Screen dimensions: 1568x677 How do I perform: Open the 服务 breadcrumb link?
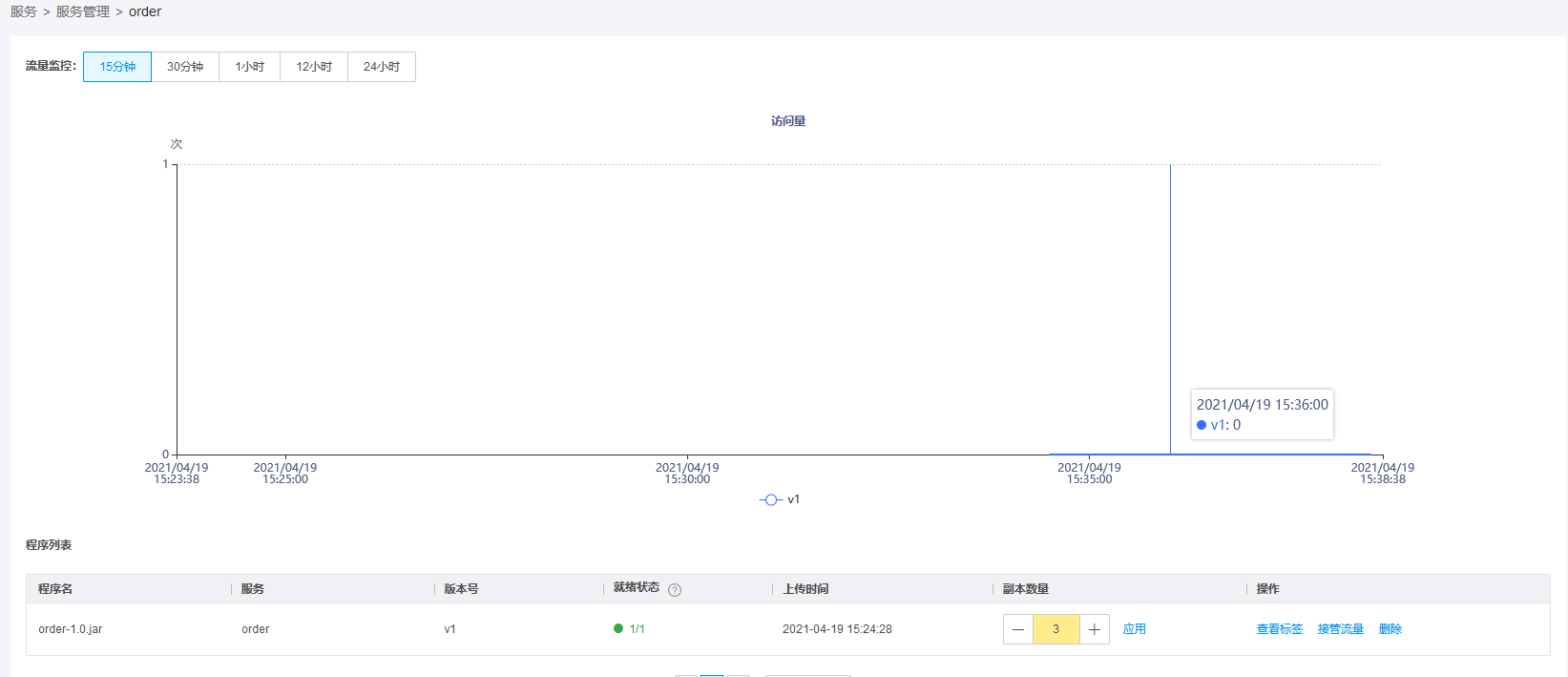pyautogui.click(x=24, y=11)
